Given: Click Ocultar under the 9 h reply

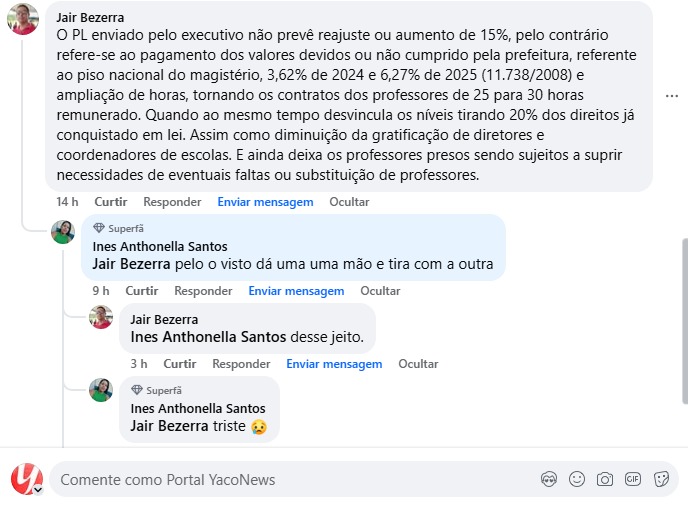Looking at the screenshot, I should (x=380, y=291).
